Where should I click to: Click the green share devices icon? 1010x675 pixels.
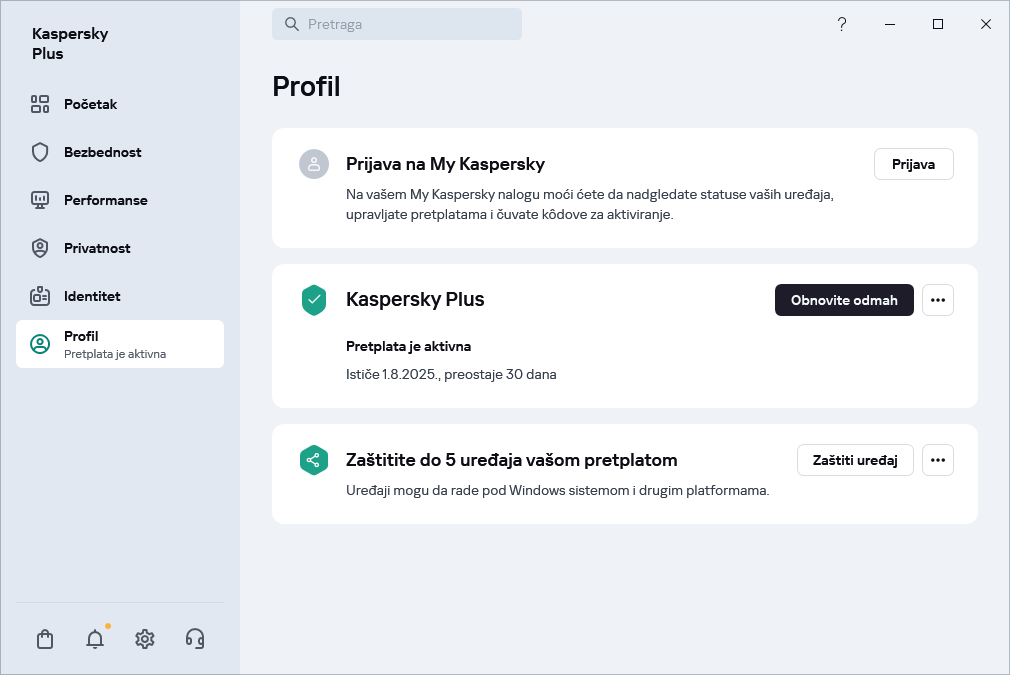click(x=314, y=460)
